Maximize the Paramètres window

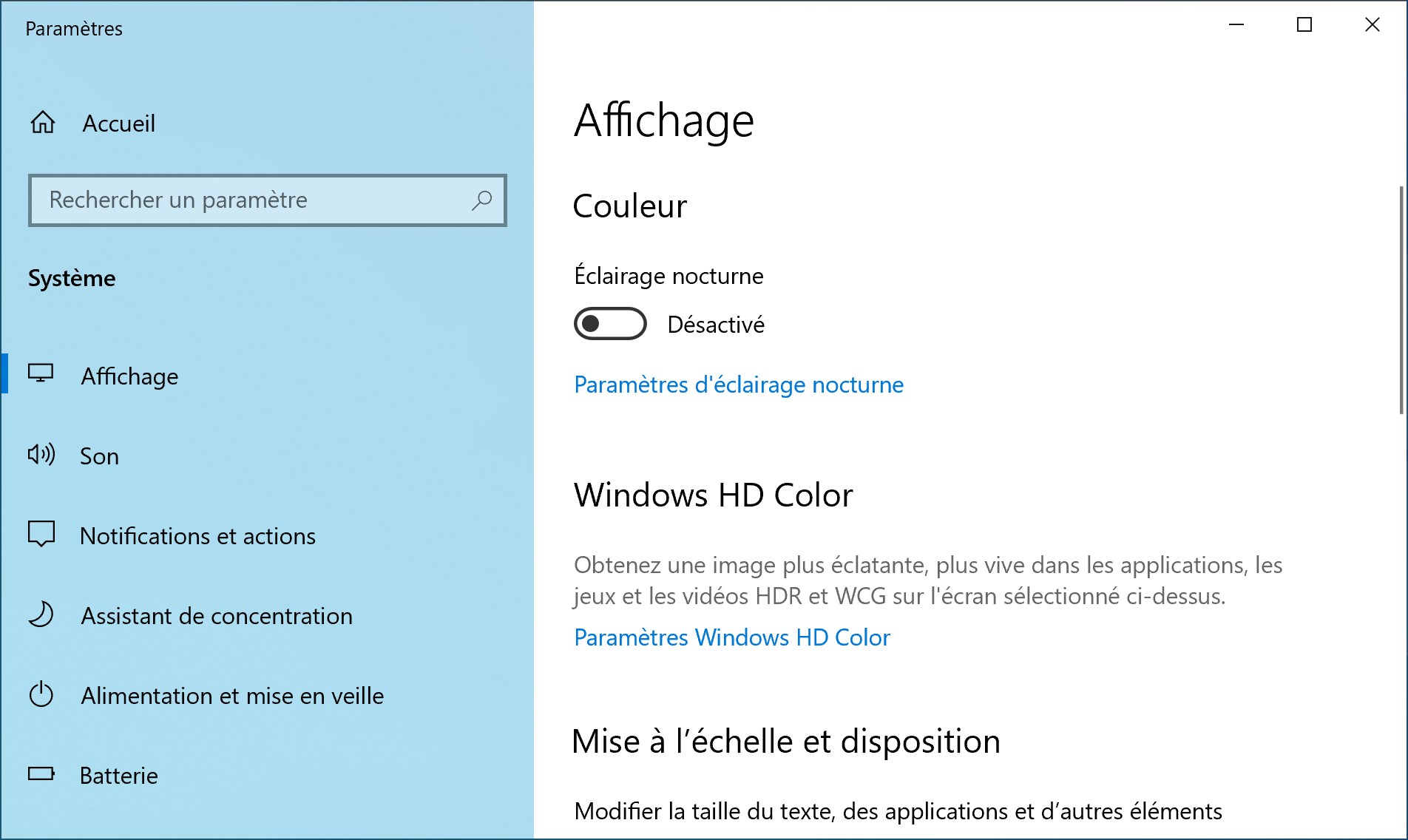tap(1304, 24)
